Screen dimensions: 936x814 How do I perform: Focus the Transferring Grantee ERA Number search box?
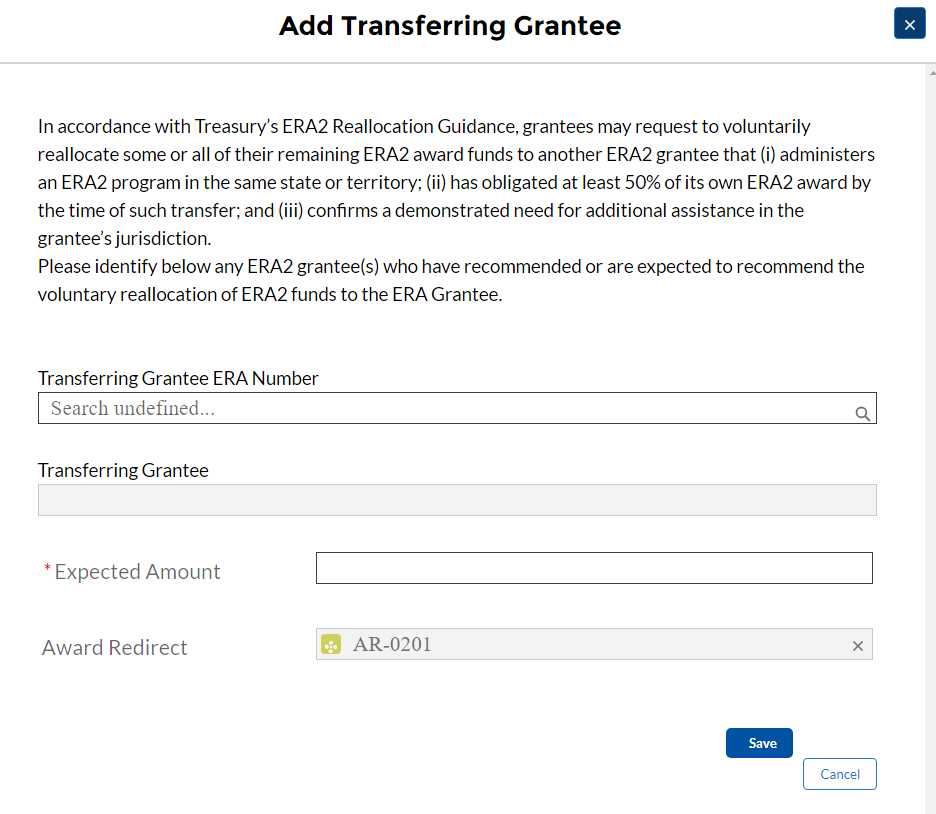[440, 408]
